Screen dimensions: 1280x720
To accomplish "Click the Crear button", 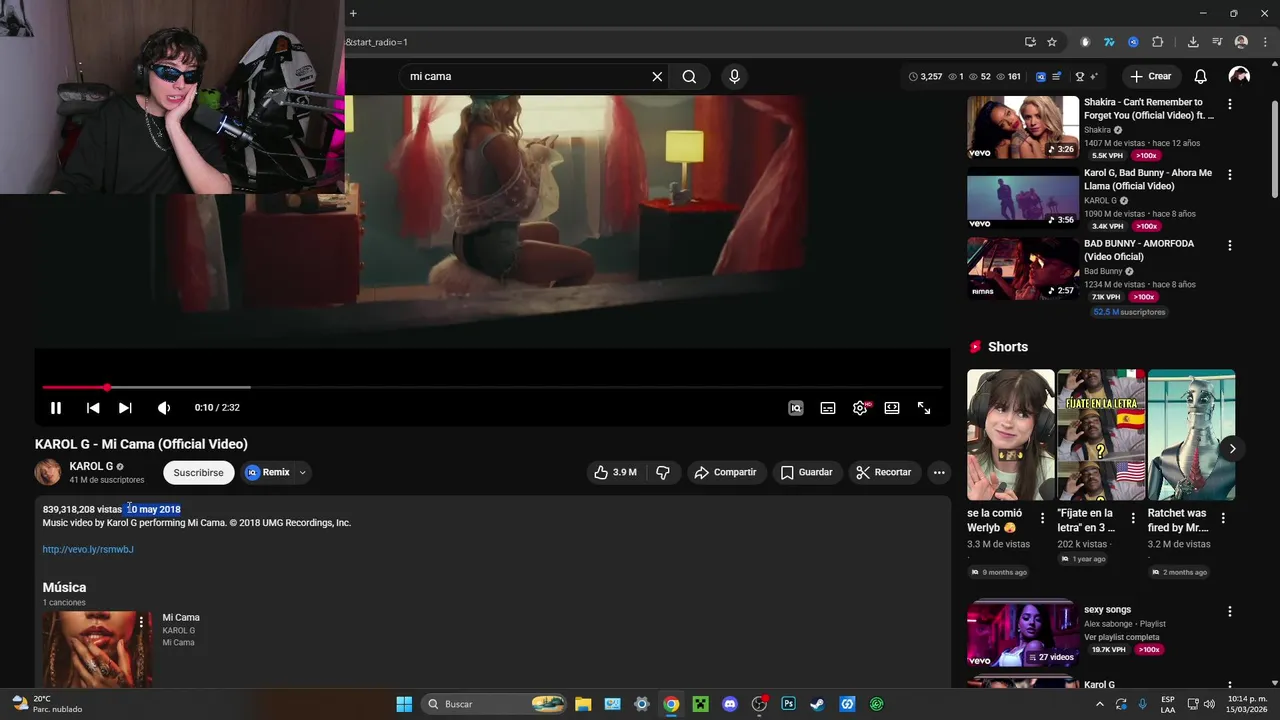I will click(x=1150, y=77).
